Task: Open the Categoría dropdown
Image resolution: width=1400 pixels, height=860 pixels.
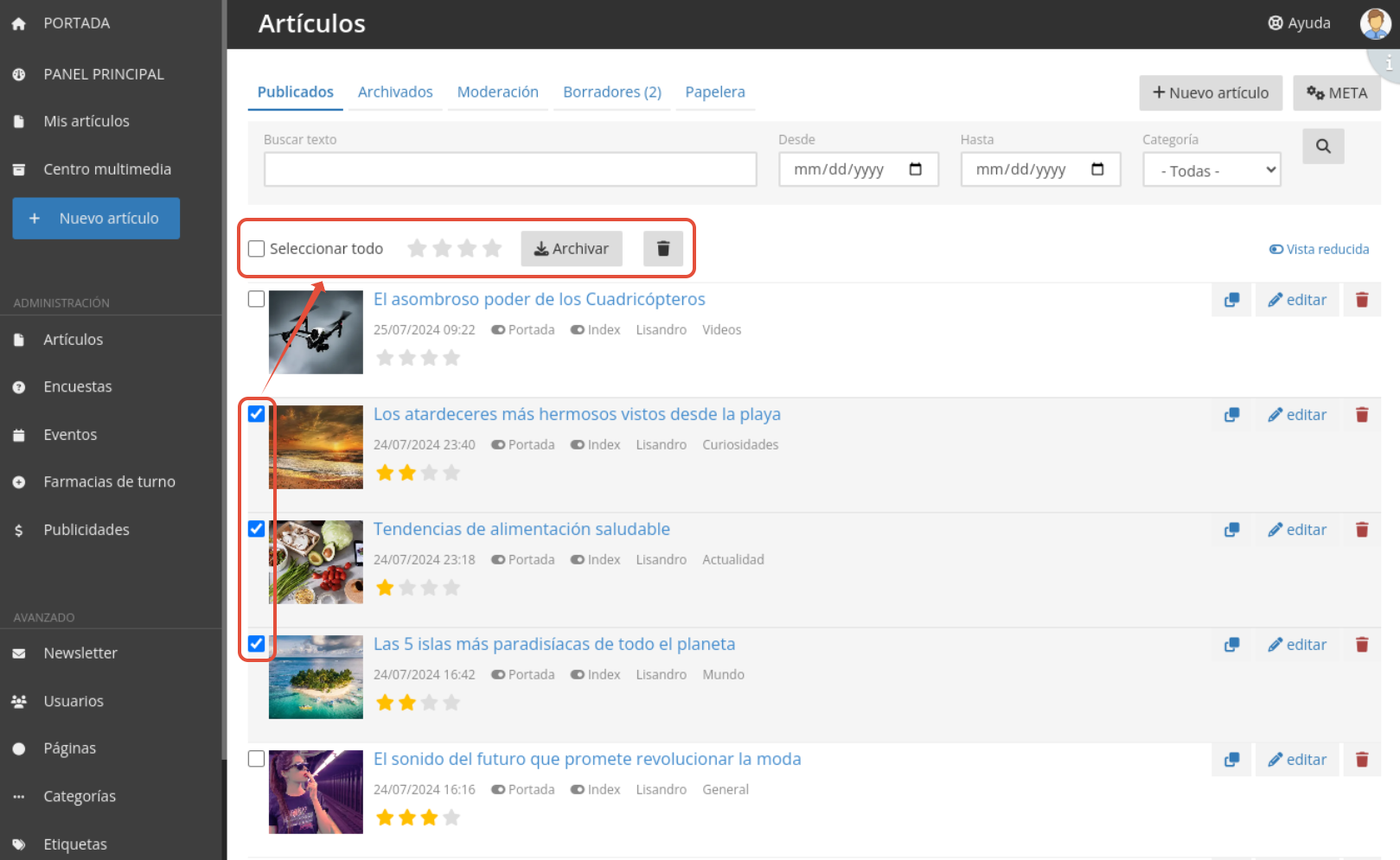Action: point(1211,170)
